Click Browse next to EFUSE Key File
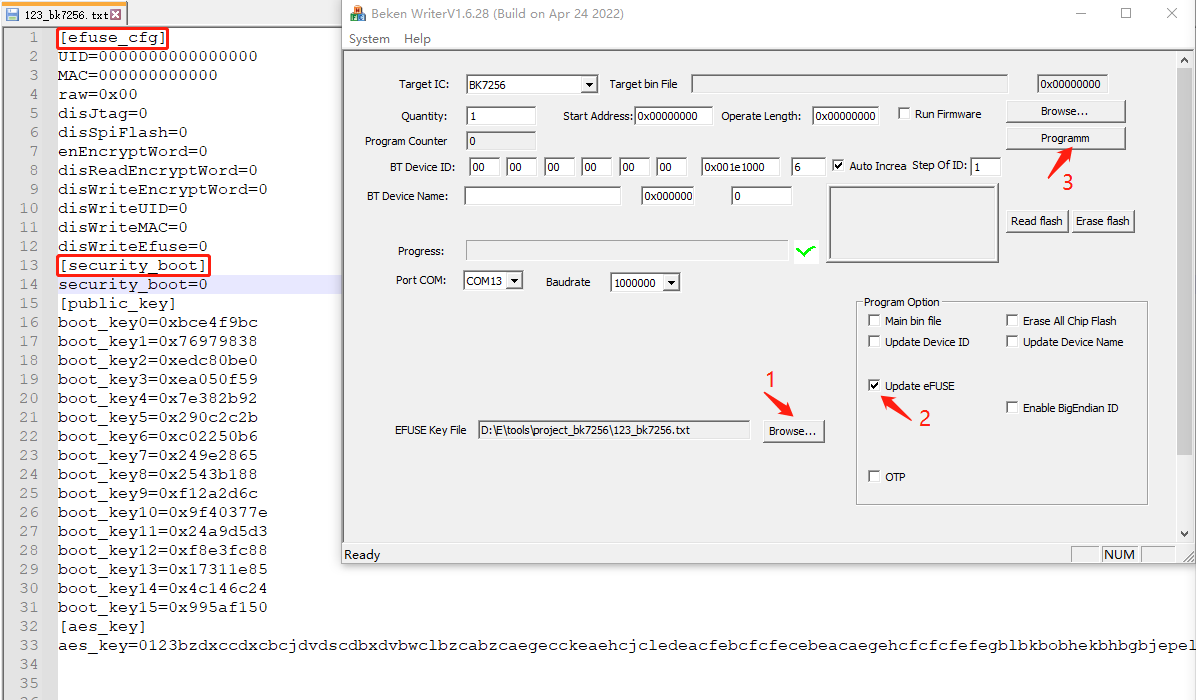This screenshot has height=700, width=1196. (x=792, y=431)
